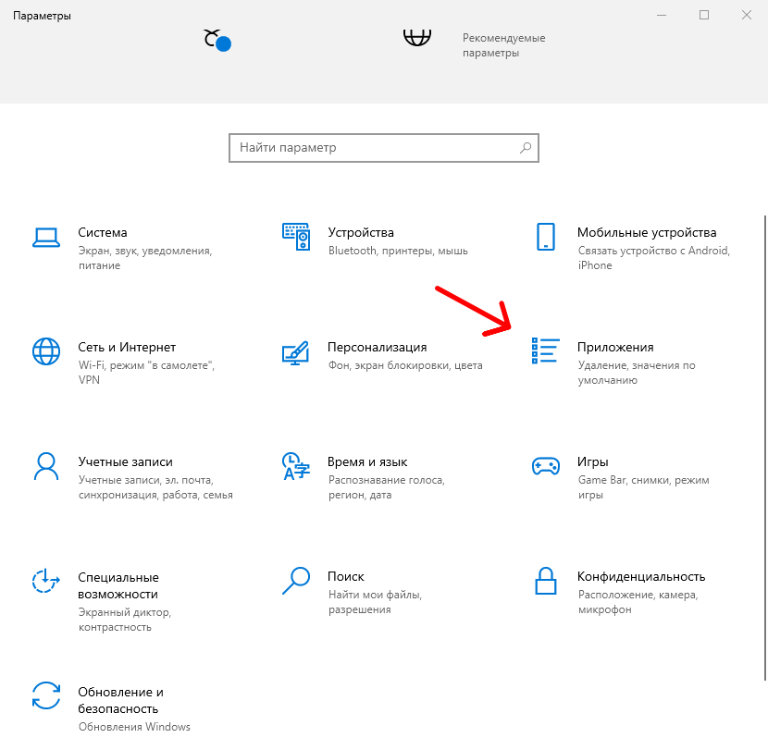
Task: Click text 'Wi-Fi, режим "в самолете", VPN'
Action: pos(146,373)
